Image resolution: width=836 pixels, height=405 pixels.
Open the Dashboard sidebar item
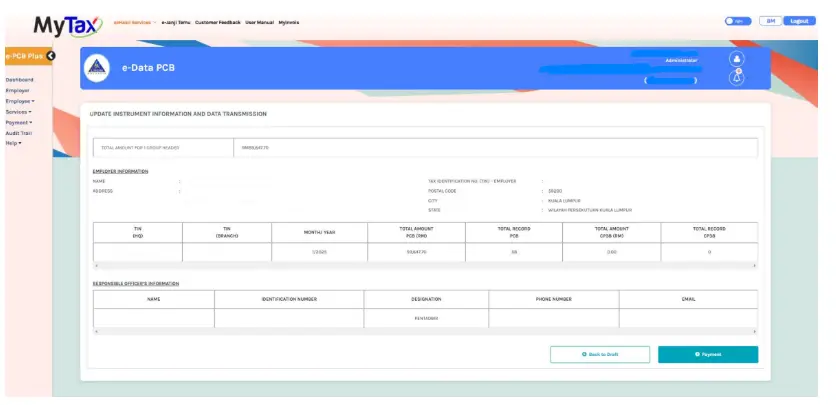point(19,80)
